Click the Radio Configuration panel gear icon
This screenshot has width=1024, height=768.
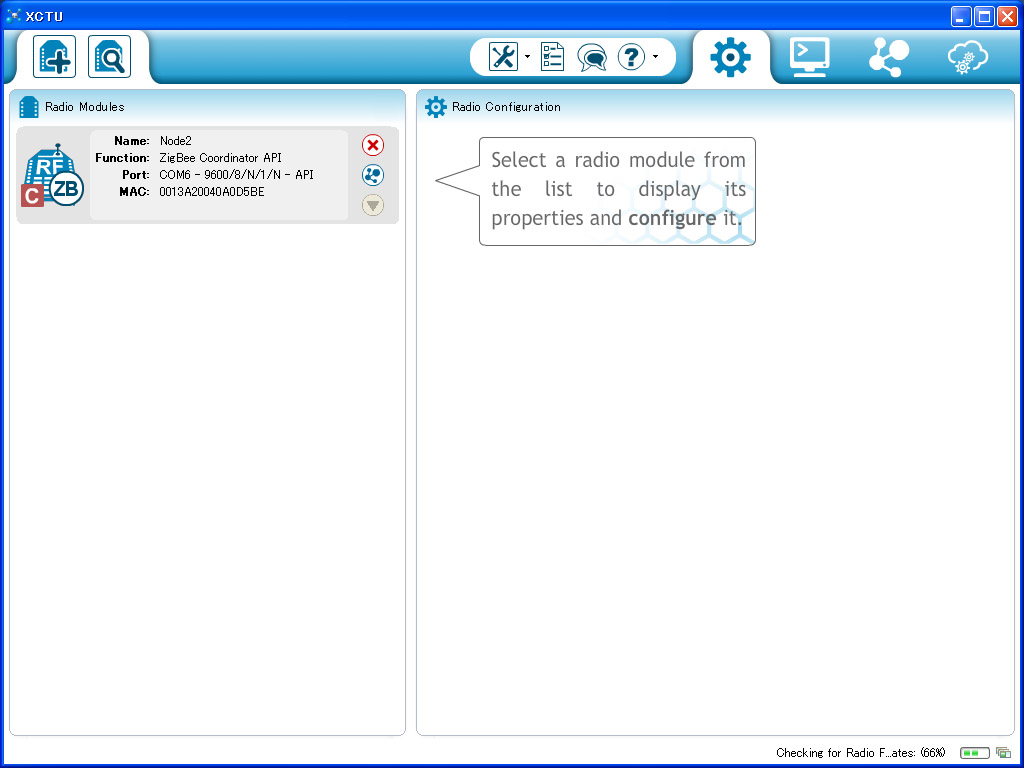click(436, 107)
